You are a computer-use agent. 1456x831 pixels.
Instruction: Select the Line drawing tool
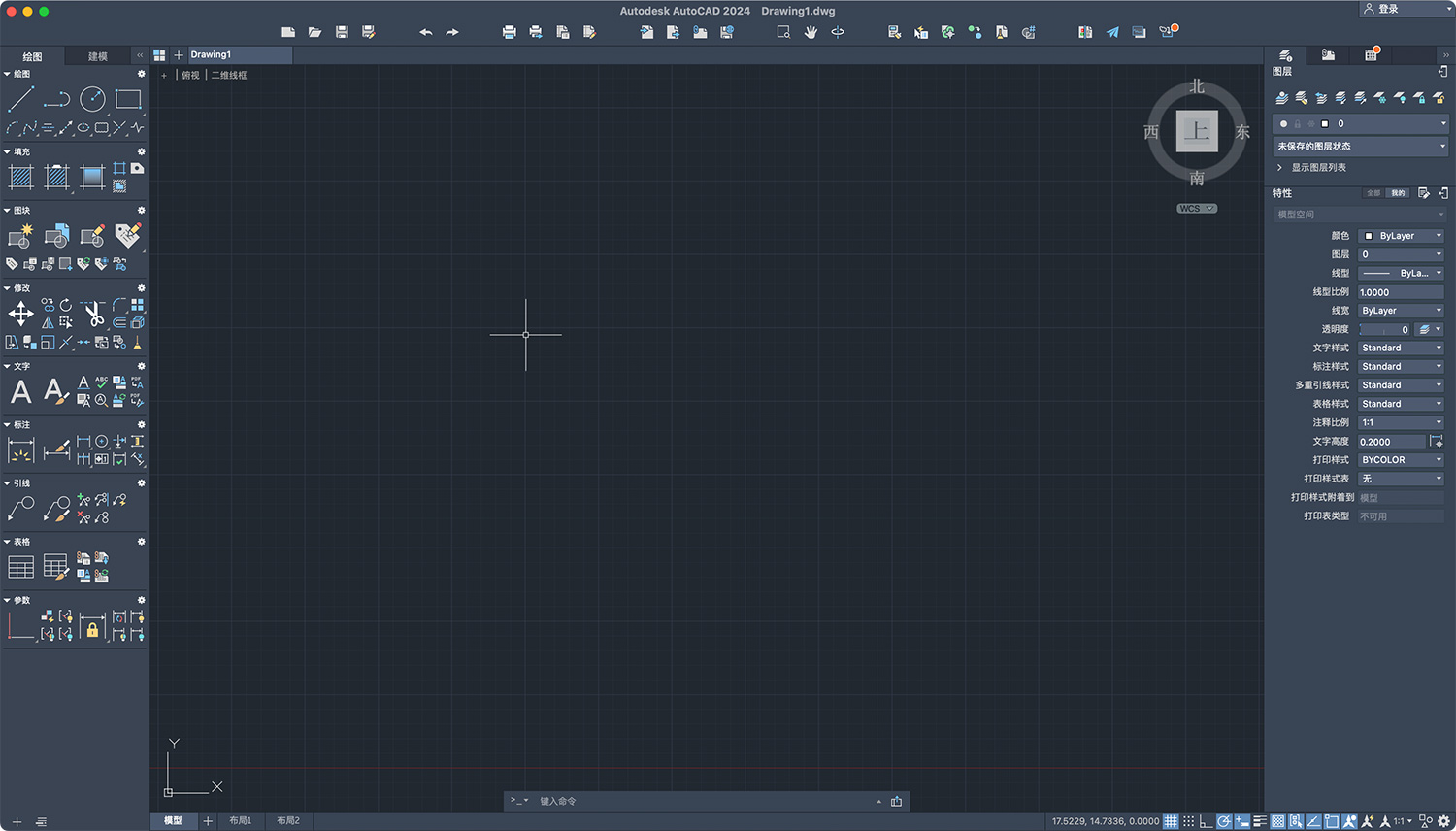pos(20,98)
